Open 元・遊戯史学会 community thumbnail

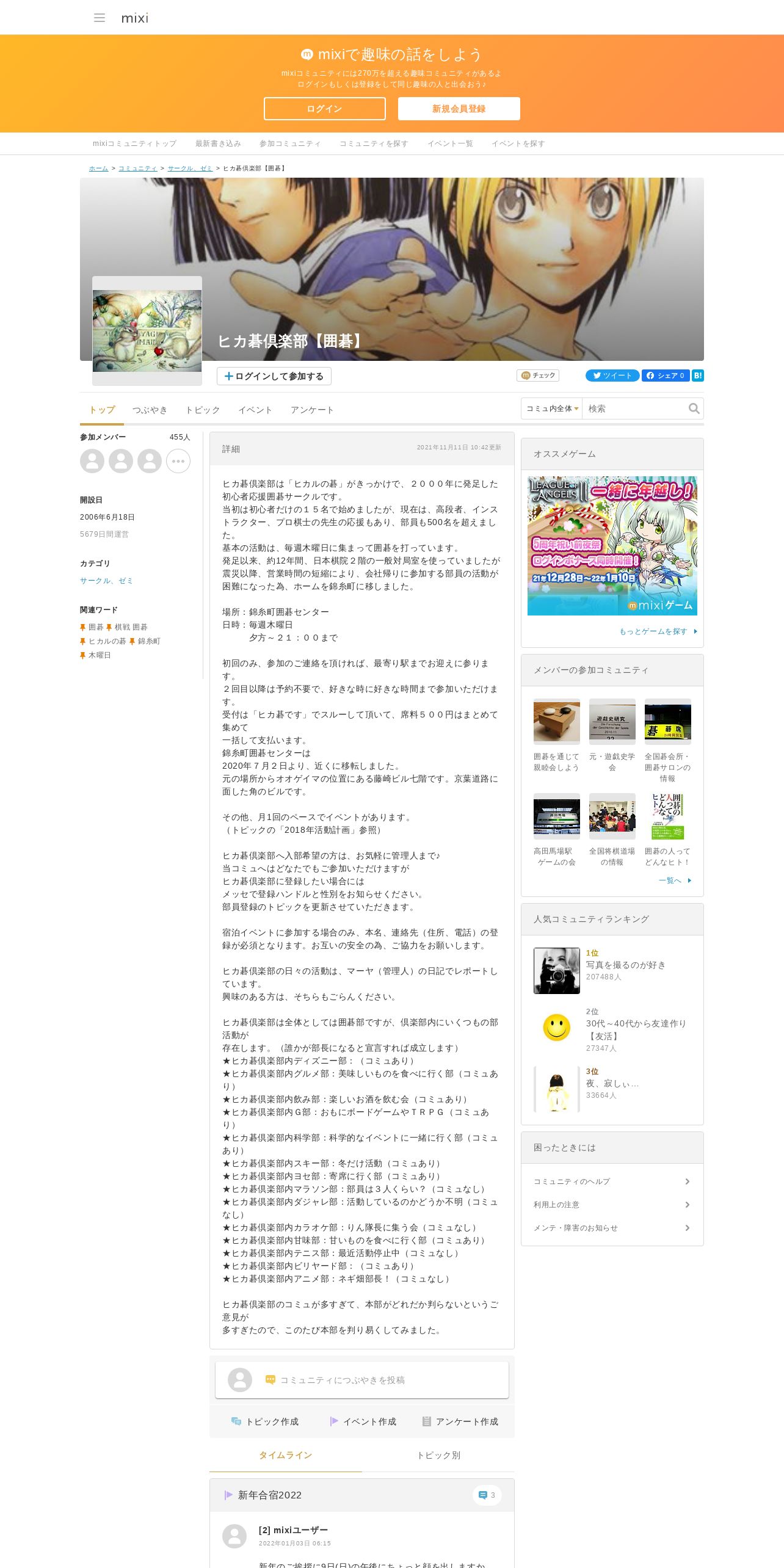click(x=612, y=722)
